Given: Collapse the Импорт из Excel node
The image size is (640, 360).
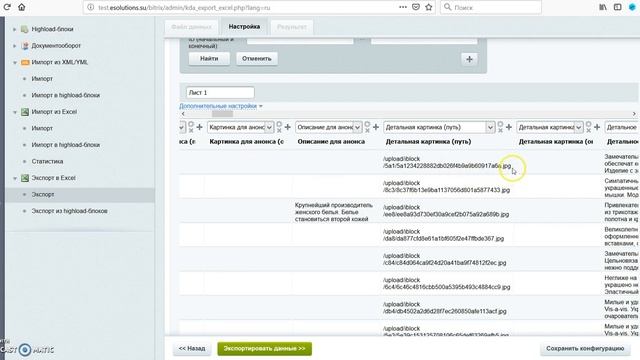Looking at the screenshot, I should pyautogui.click(x=15, y=112).
